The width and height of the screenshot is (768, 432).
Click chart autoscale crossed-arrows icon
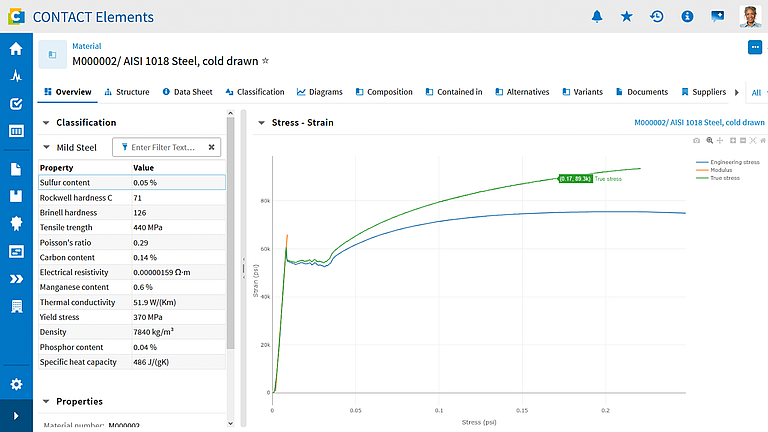point(753,141)
